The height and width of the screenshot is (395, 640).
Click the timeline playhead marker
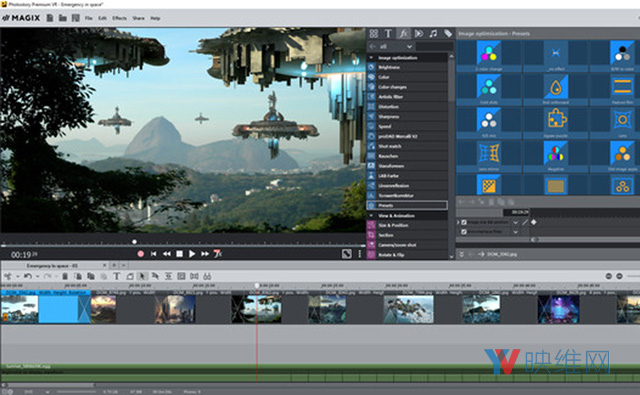(x=257, y=286)
